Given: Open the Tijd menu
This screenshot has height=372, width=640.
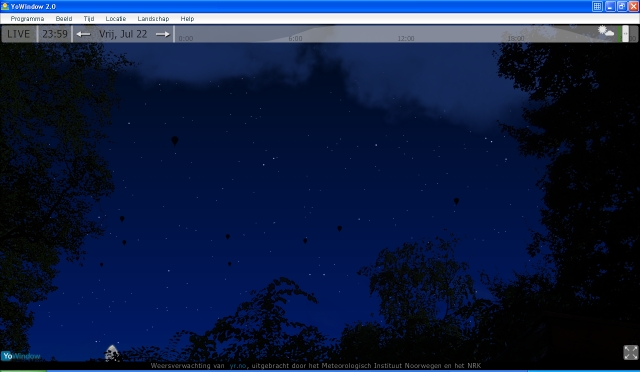Looking at the screenshot, I should pyautogui.click(x=89, y=19).
